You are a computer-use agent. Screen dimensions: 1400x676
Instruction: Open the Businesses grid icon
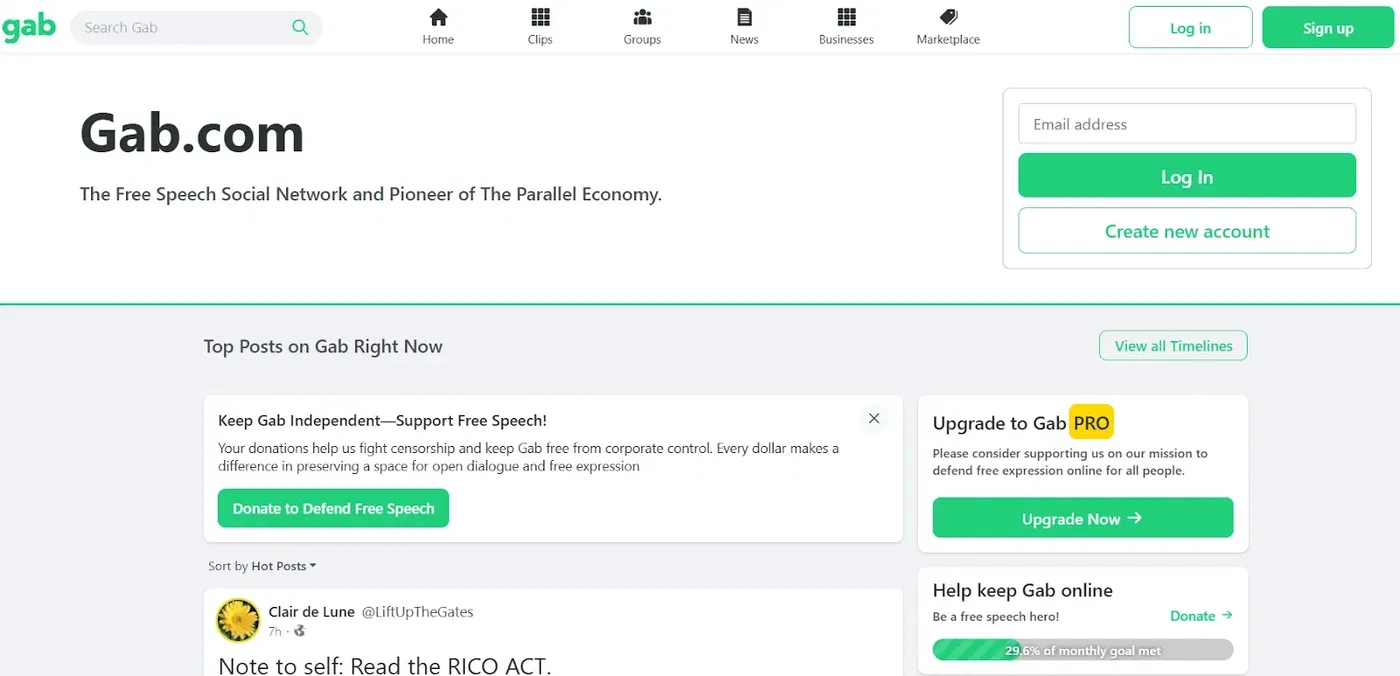point(846,17)
